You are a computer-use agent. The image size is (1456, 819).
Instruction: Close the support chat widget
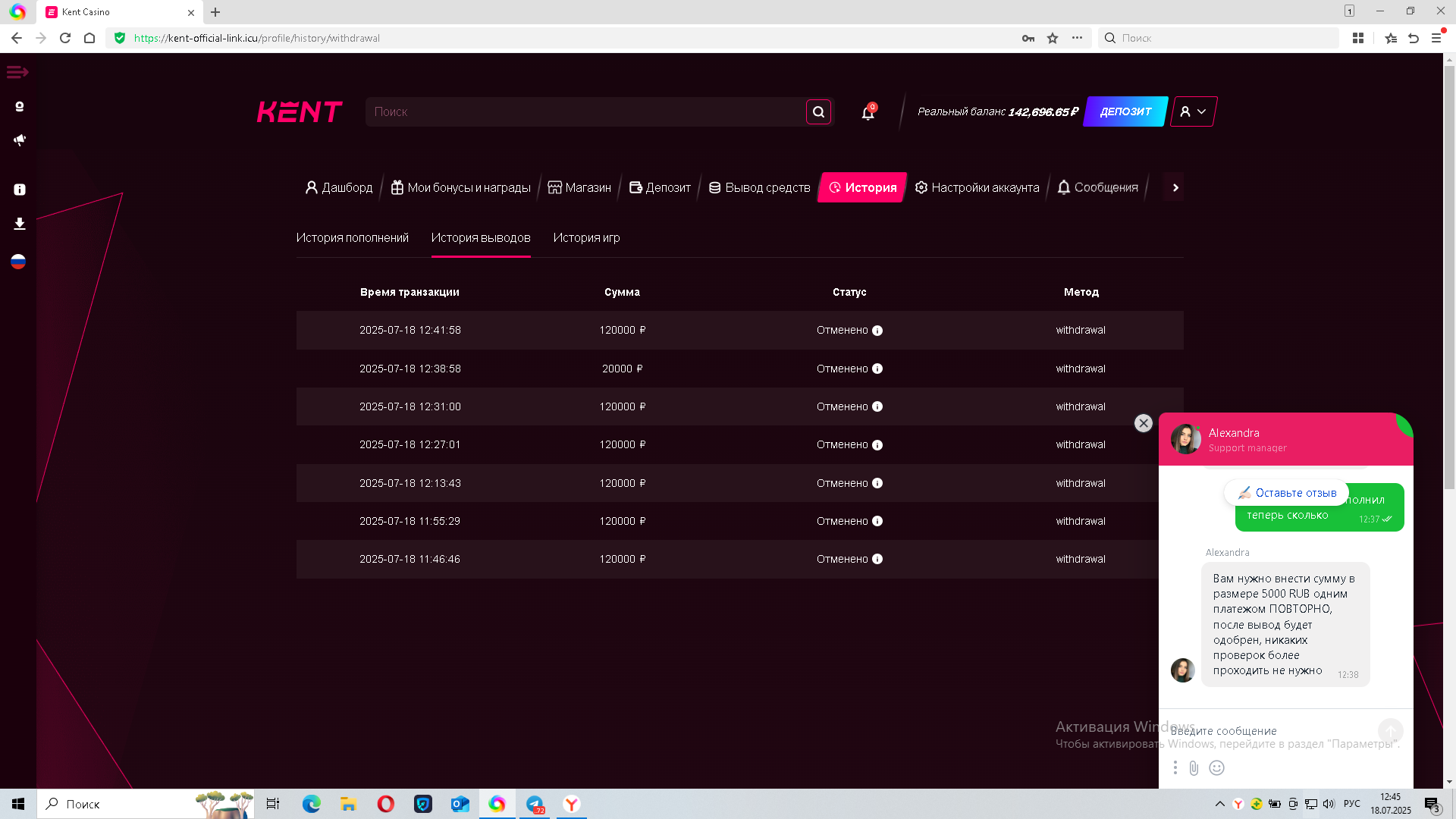1143,423
